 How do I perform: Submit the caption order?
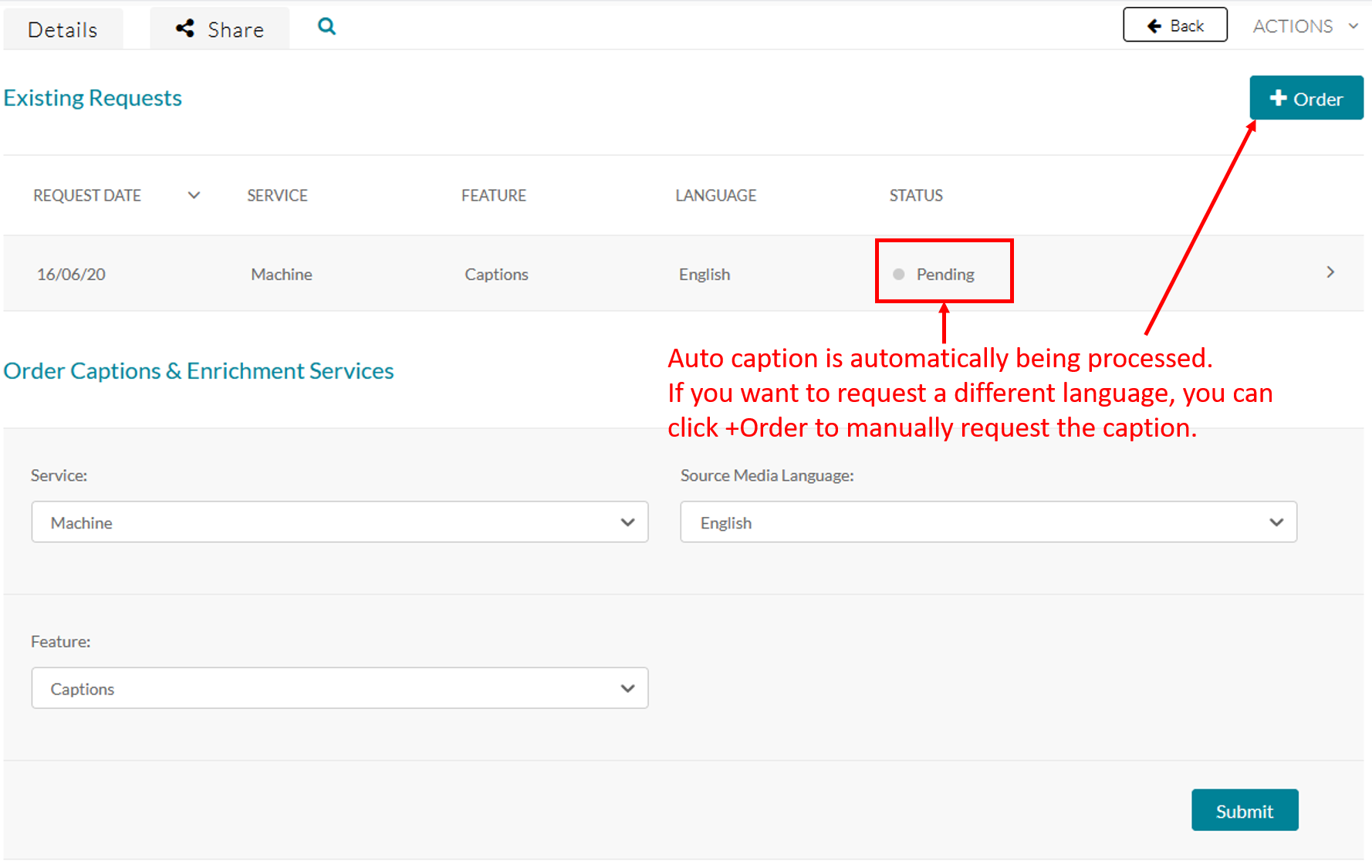1244,811
